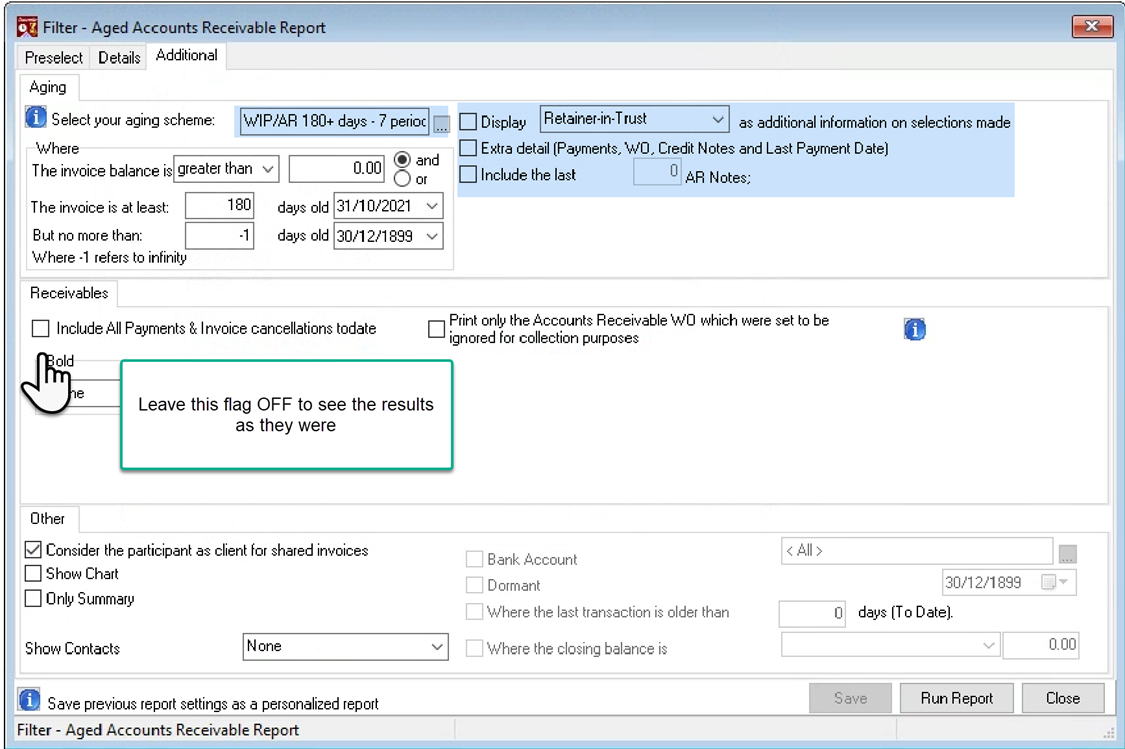Image resolution: width=1125 pixels, height=749 pixels.
Task: Click the 'invoice is at least' days field
Action: point(220,206)
